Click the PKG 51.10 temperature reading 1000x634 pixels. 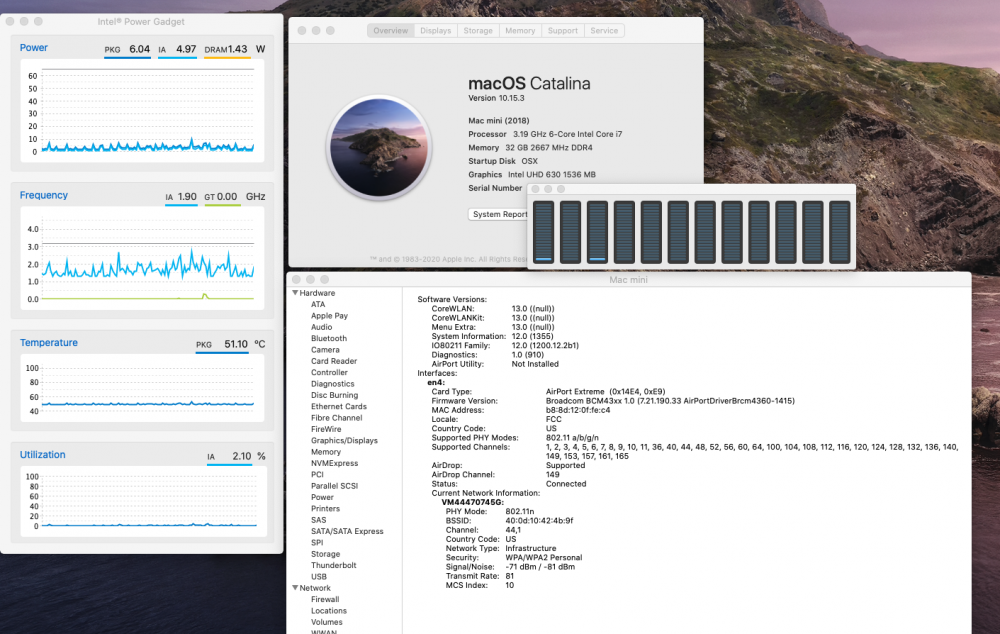click(221, 344)
